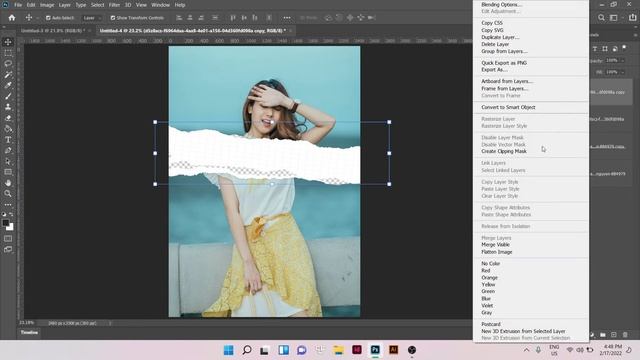This screenshot has height=360, width=640.
Task: Open the Window menu
Action: click(x=160, y=5)
